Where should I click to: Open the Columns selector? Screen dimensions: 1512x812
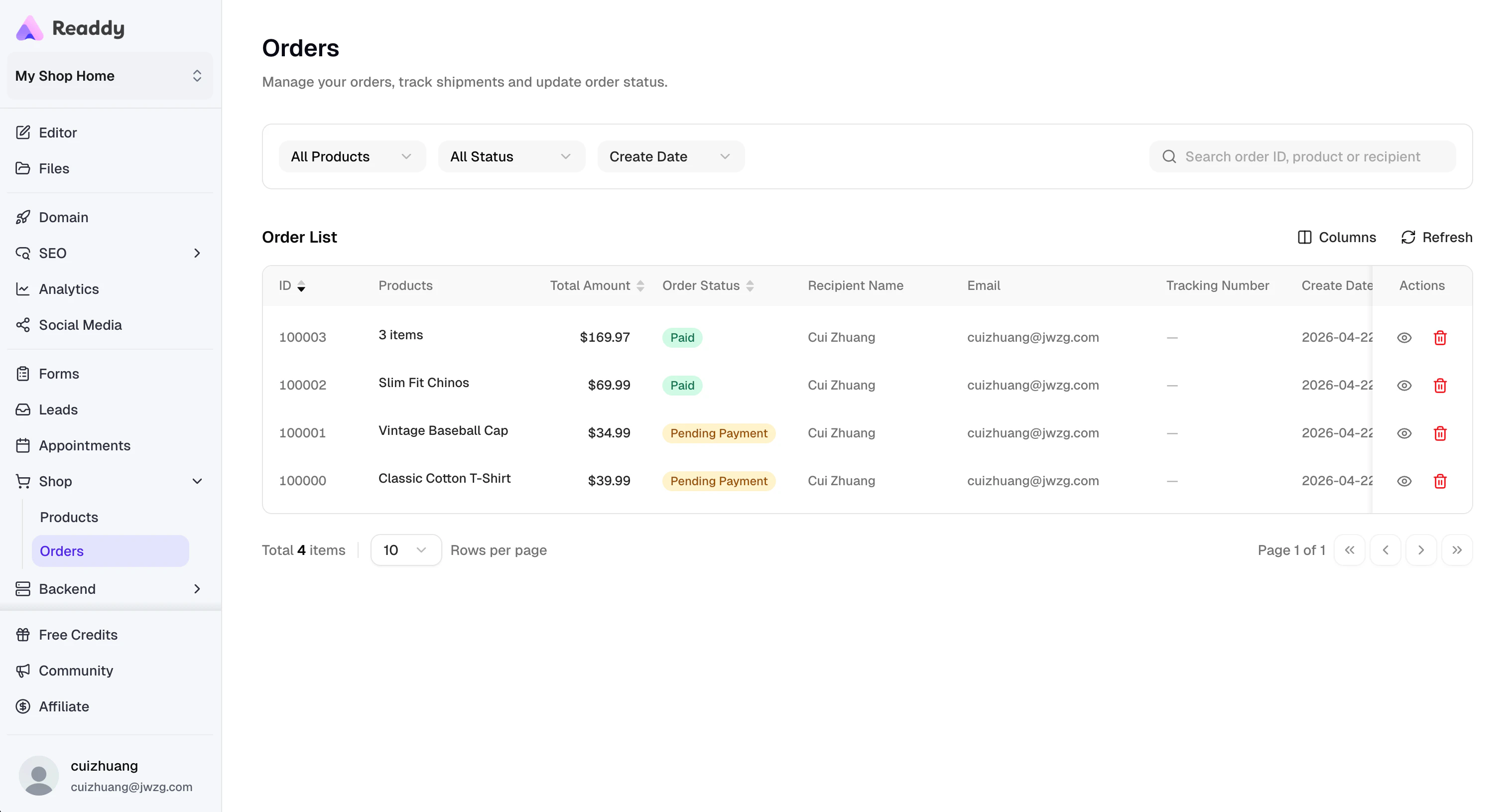tap(1337, 237)
